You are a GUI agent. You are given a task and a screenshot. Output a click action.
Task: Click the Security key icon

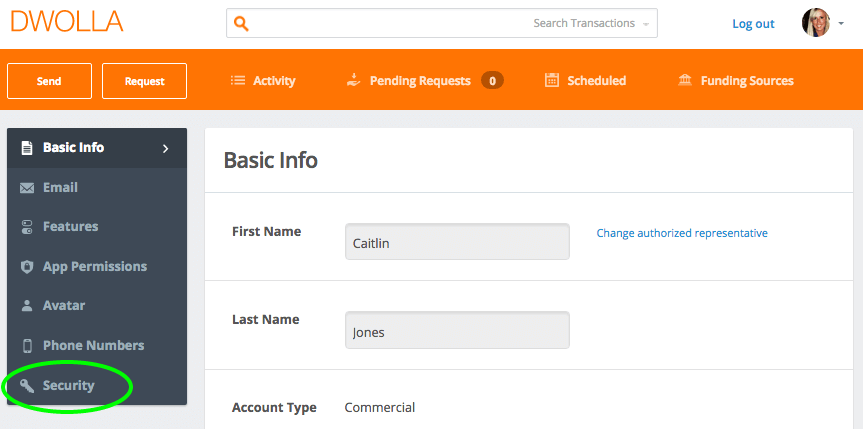27,385
